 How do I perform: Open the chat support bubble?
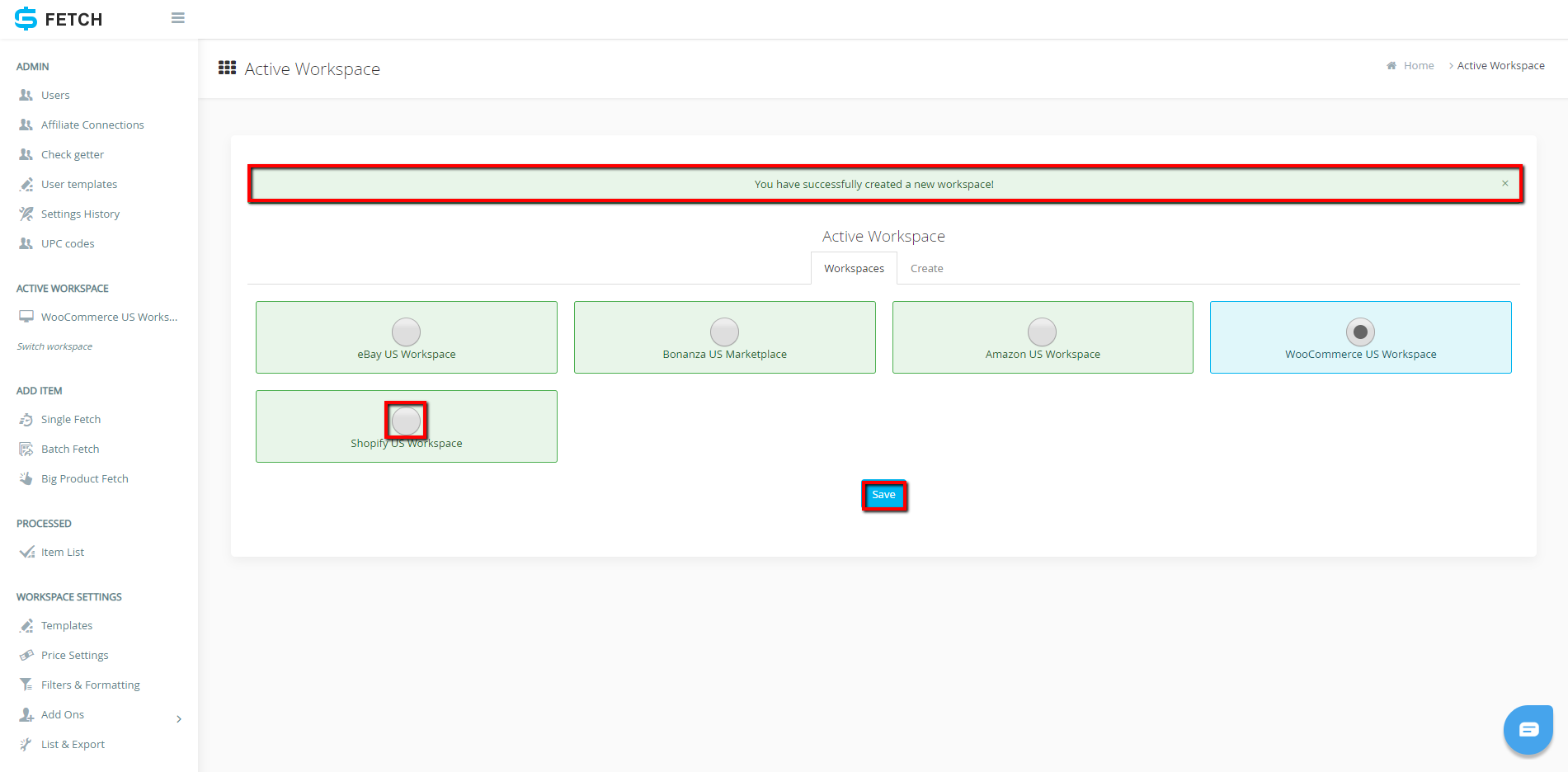1528,729
